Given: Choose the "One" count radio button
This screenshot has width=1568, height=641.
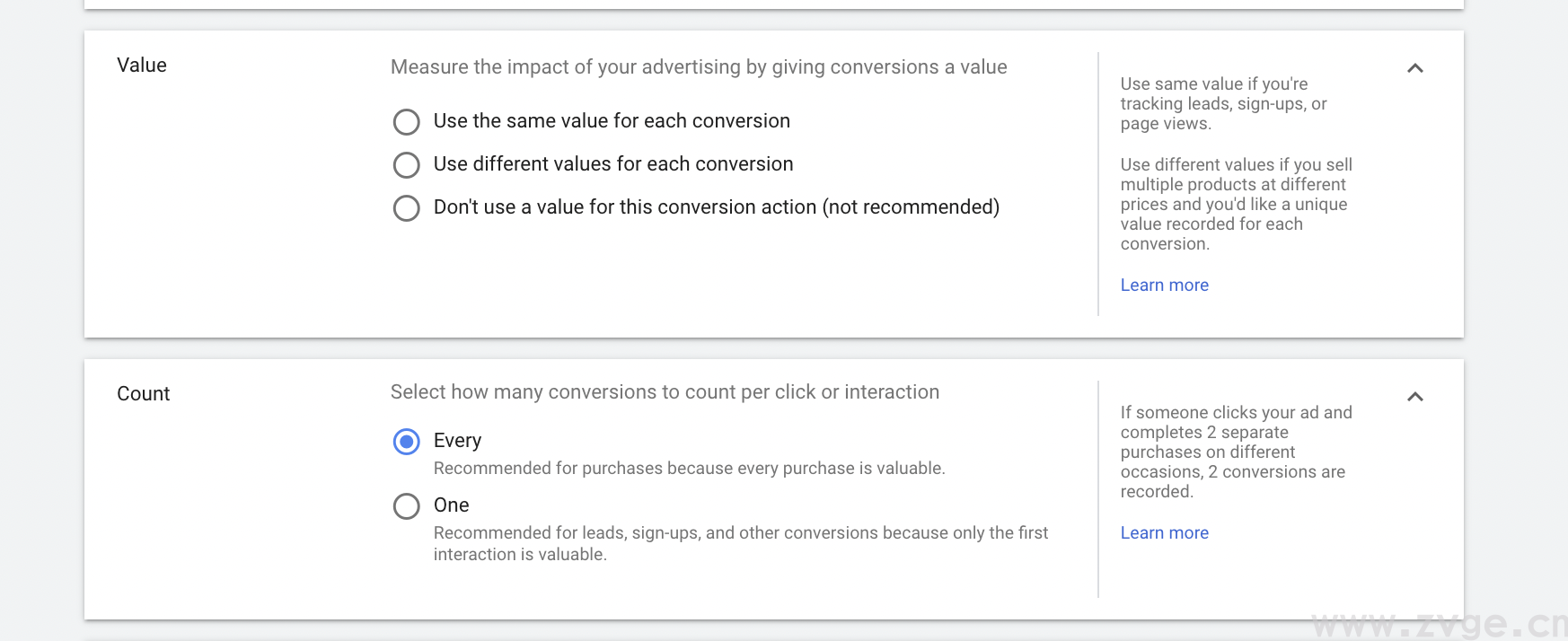Looking at the screenshot, I should [407, 505].
